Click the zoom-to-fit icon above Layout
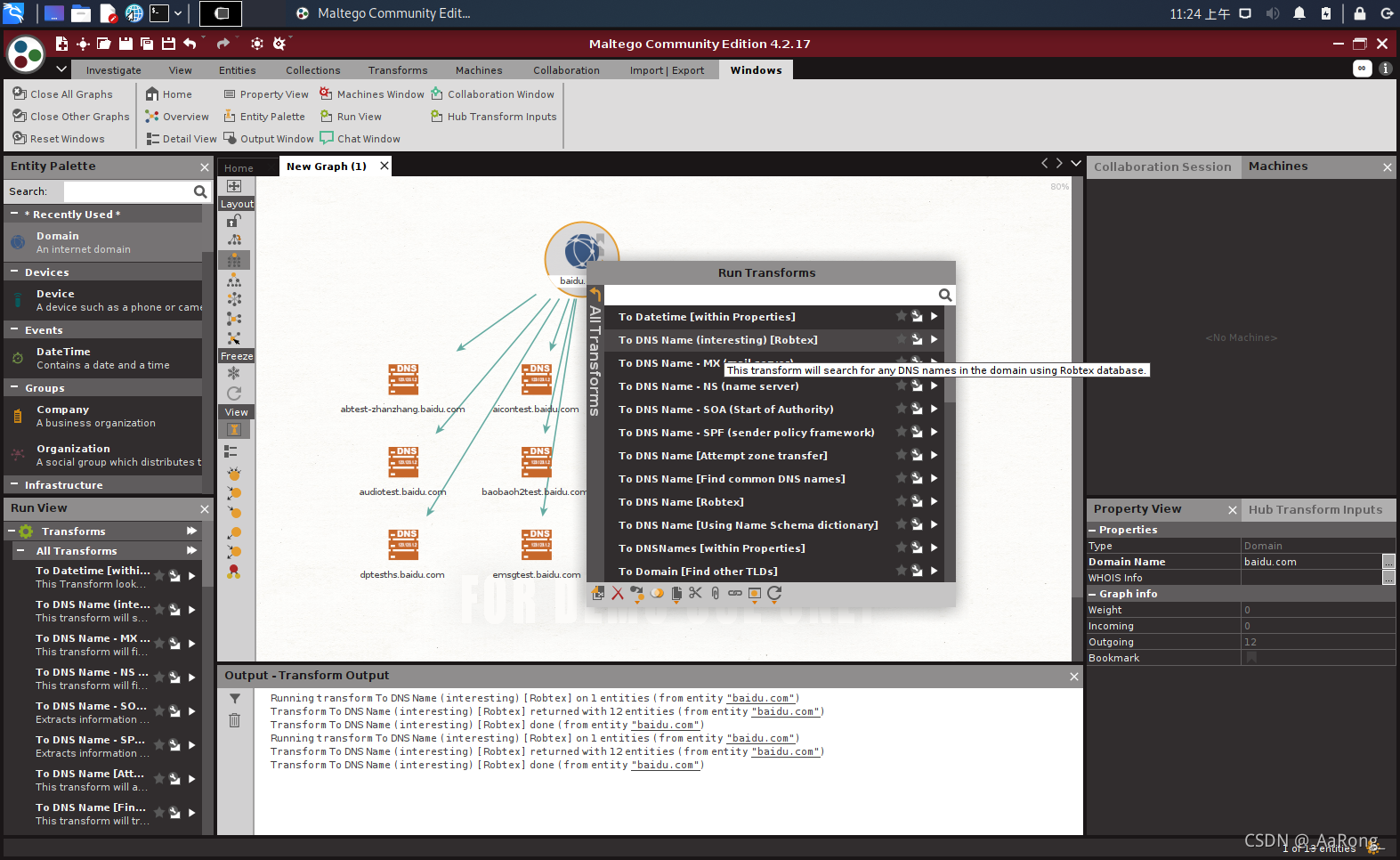This screenshot has height=860, width=1400. (234, 186)
